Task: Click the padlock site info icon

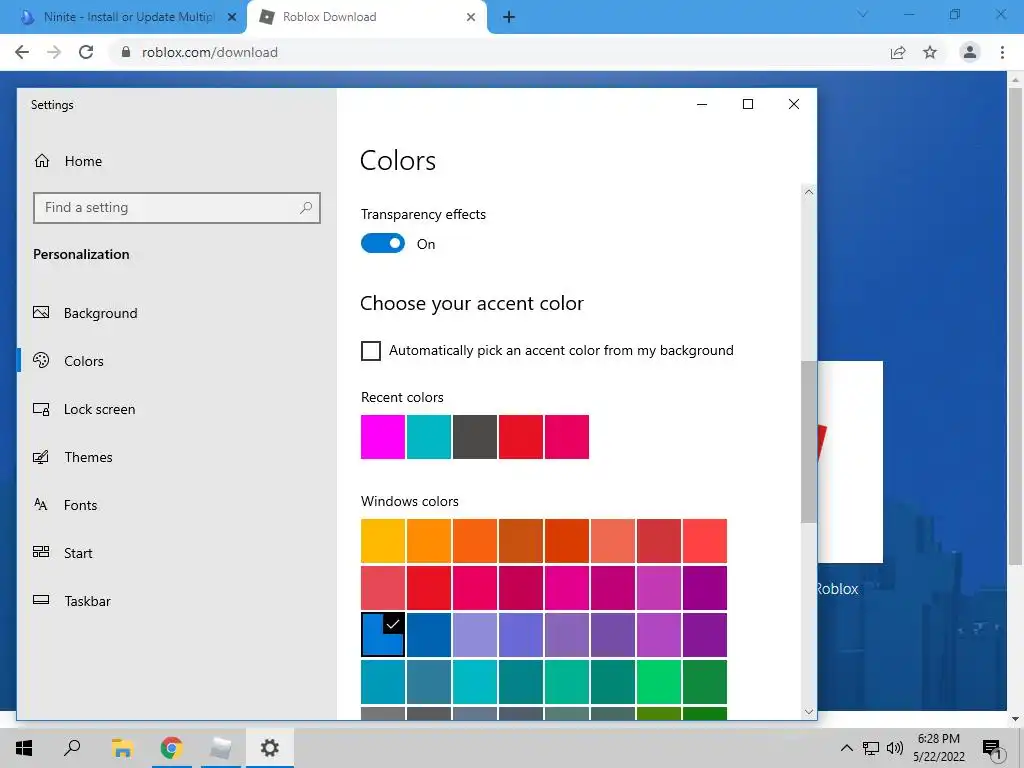Action: [126, 52]
